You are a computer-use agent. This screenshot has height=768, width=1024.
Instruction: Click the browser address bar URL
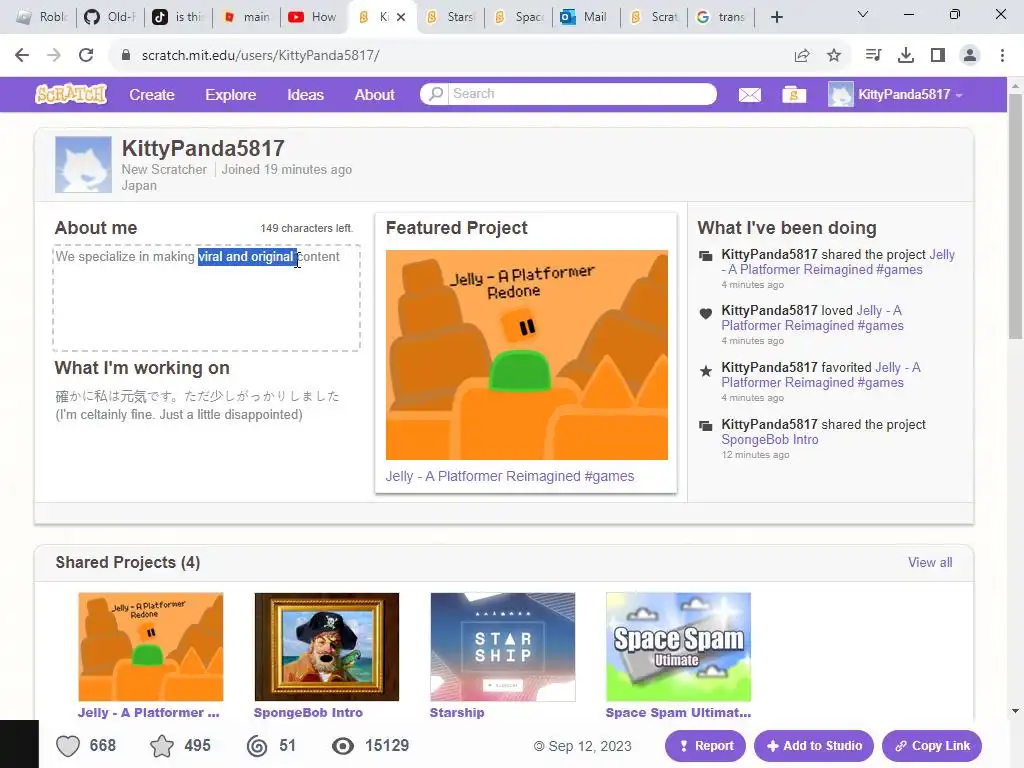(x=261, y=56)
